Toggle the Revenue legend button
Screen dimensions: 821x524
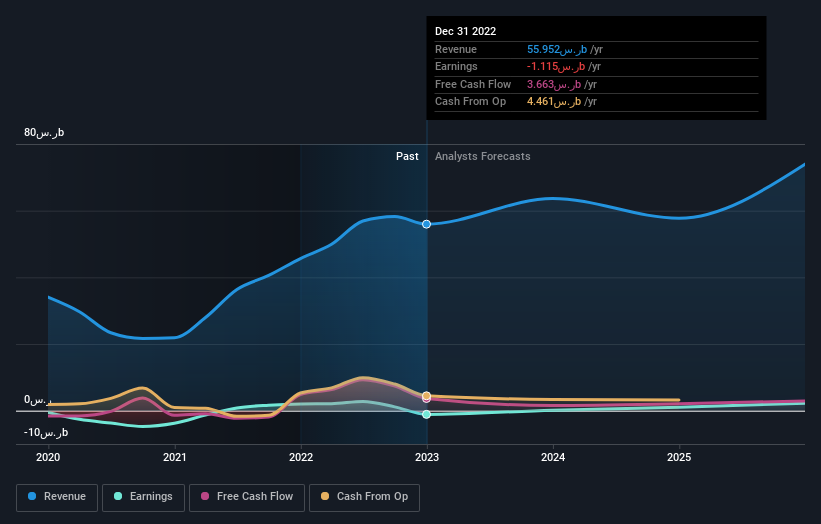pyautogui.click(x=57, y=497)
